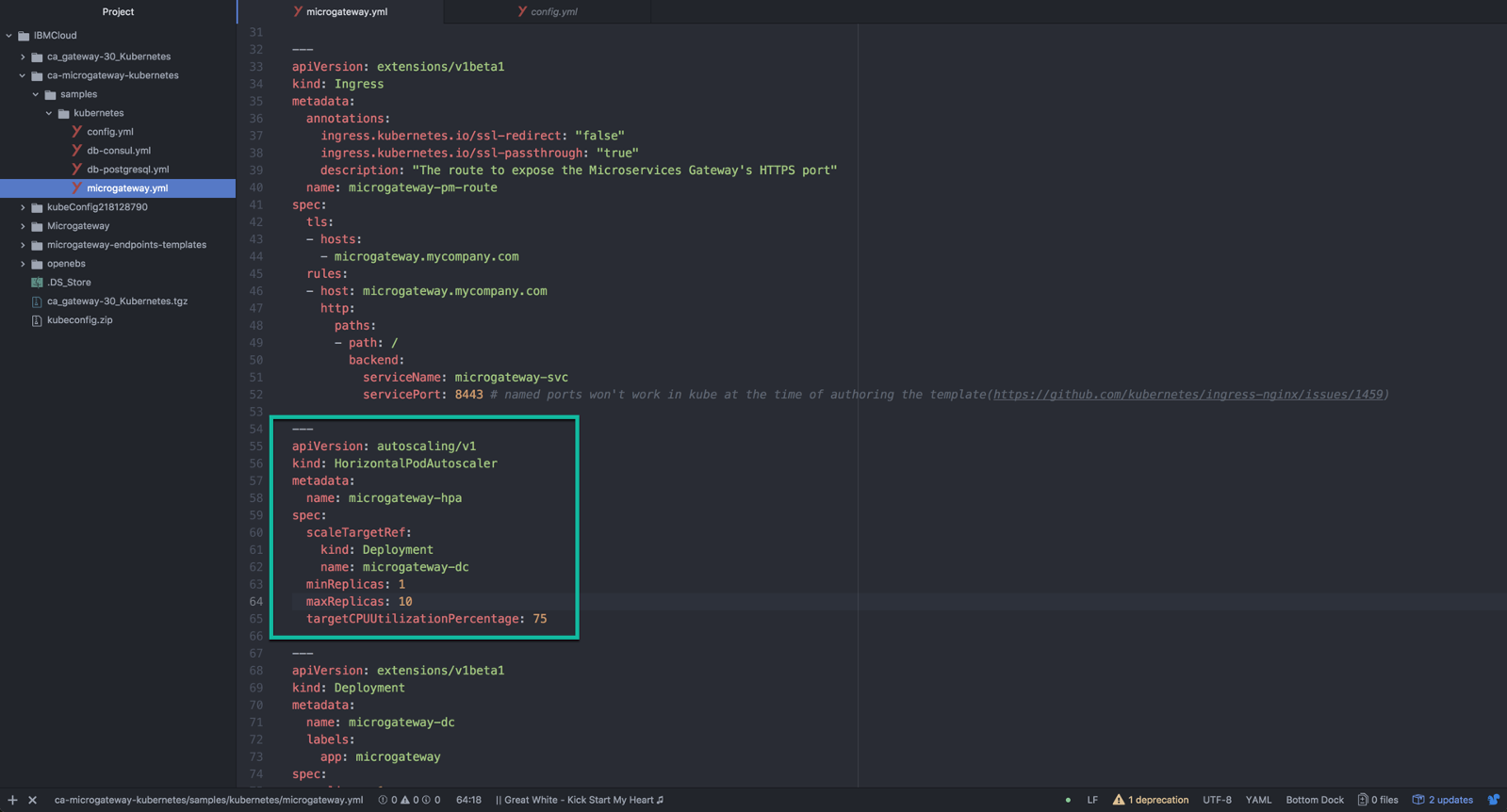Change the YAML grammar selector
This screenshot has height=812, width=1507.
[1257, 800]
